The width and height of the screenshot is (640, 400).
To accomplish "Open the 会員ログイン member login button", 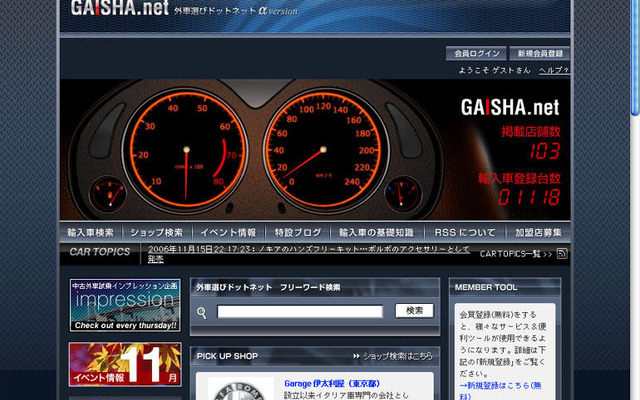I will 476,53.
